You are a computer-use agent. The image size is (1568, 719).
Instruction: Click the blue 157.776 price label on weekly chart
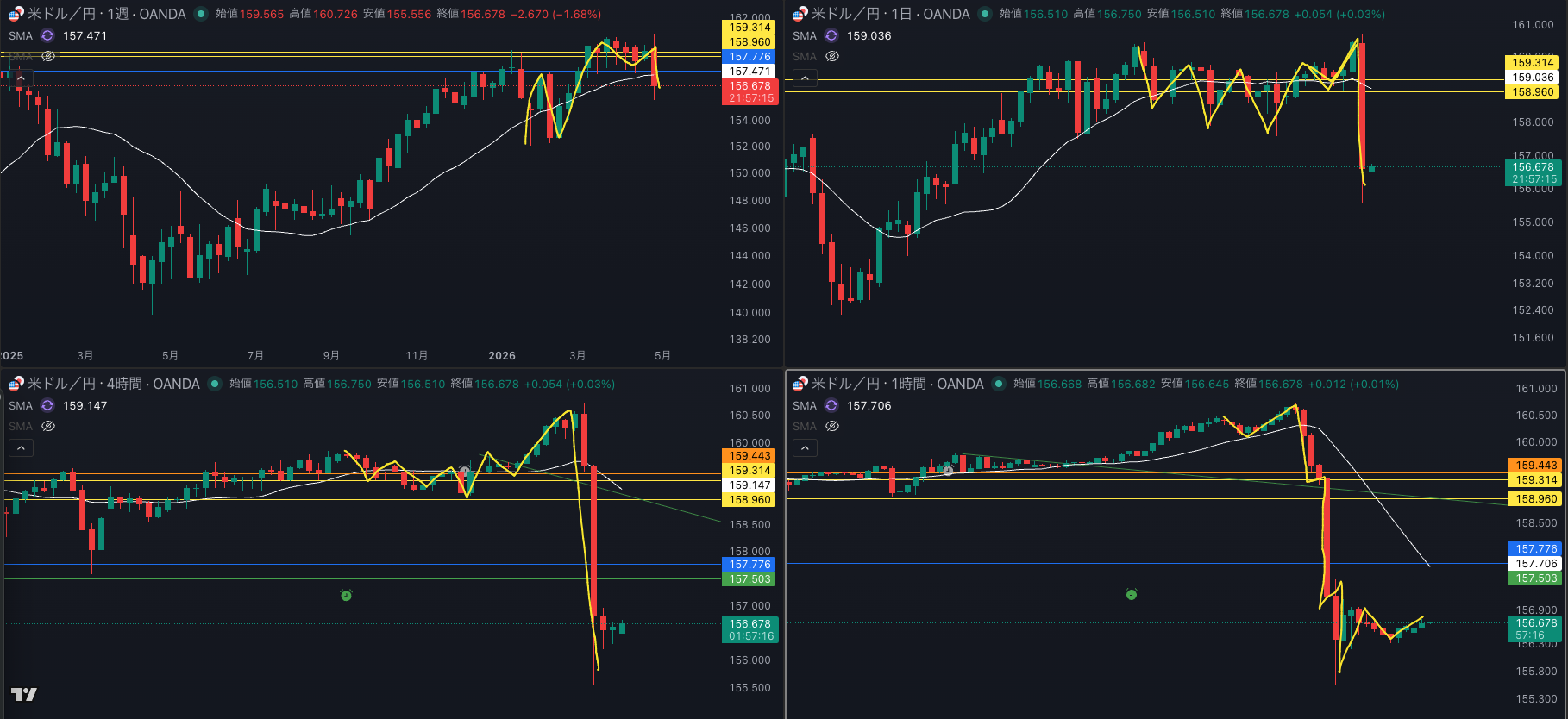click(x=750, y=57)
